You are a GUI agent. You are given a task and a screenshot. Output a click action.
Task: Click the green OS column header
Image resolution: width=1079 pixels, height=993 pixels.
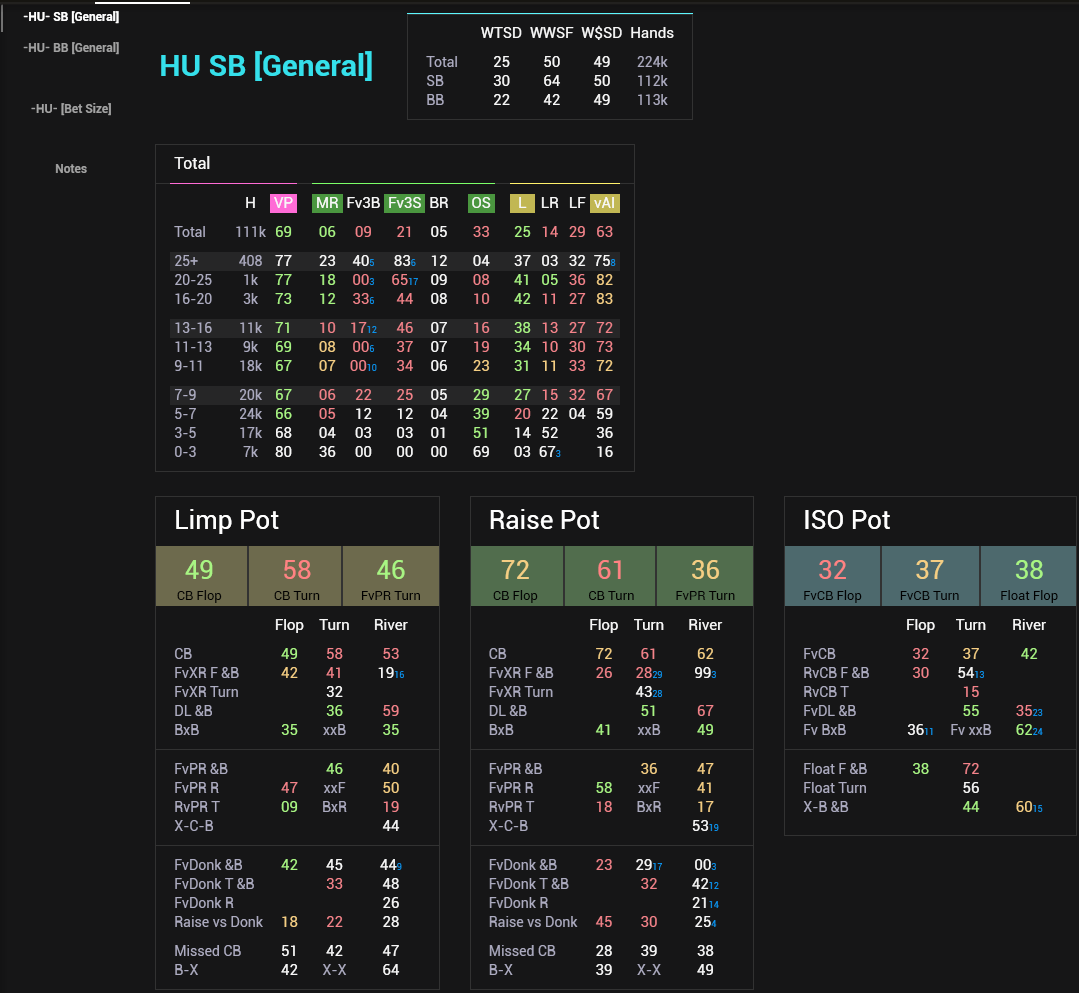(x=481, y=203)
